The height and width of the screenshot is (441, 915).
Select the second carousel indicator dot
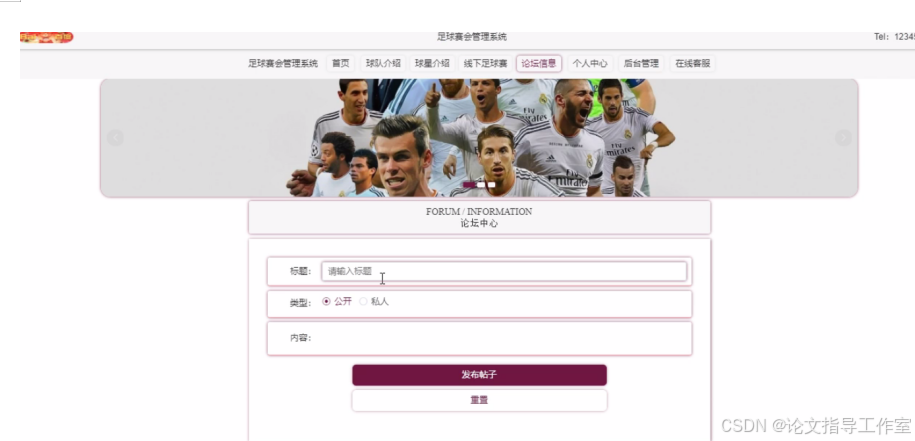[x=481, y=184]
